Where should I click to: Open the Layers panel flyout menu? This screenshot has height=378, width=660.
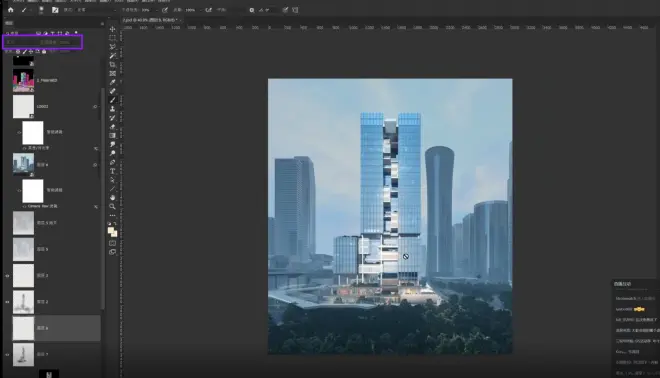(102, 24)
